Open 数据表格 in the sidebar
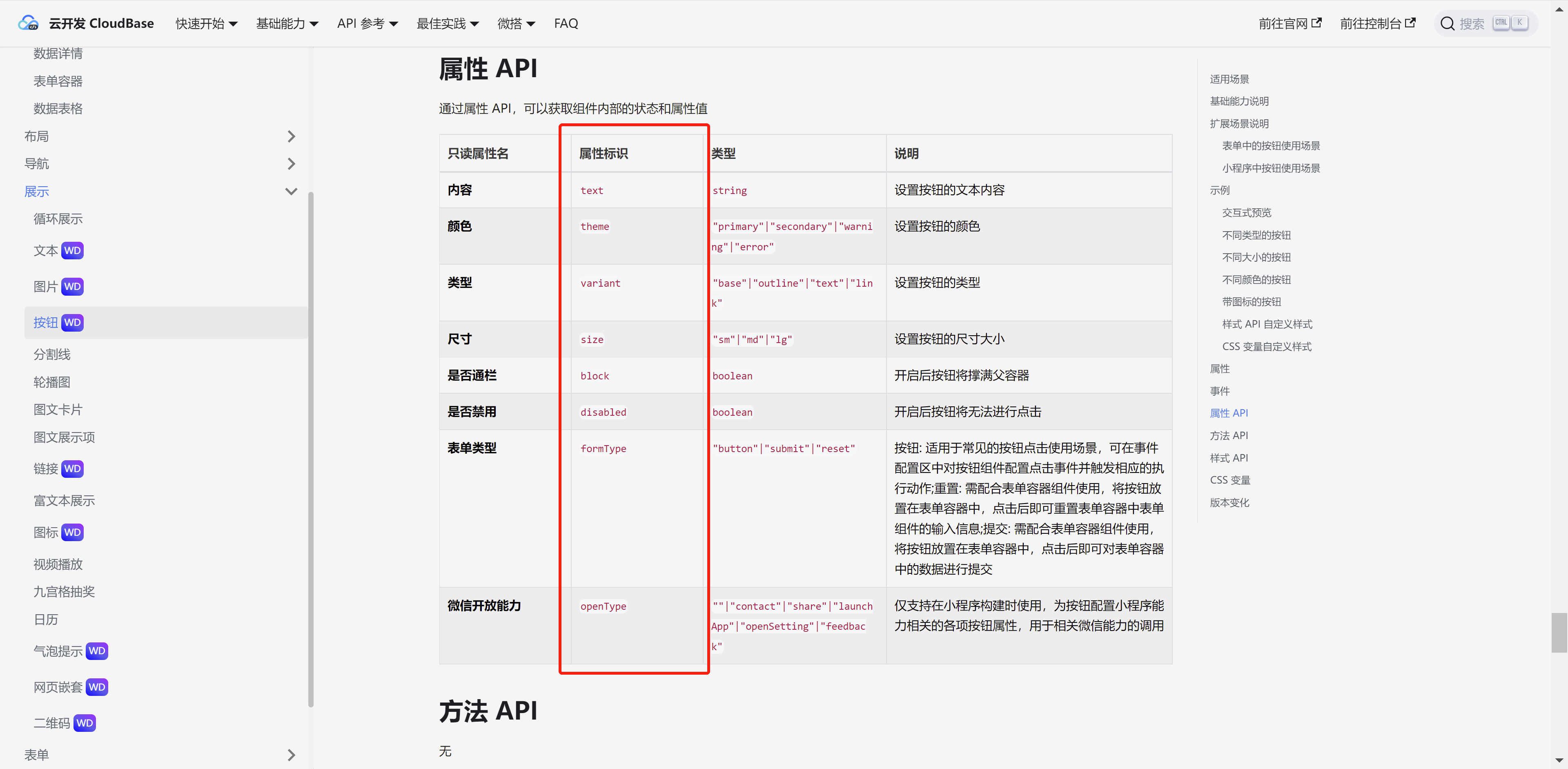This screenshot has width=1568, height=769. click(x=58, y=108)
